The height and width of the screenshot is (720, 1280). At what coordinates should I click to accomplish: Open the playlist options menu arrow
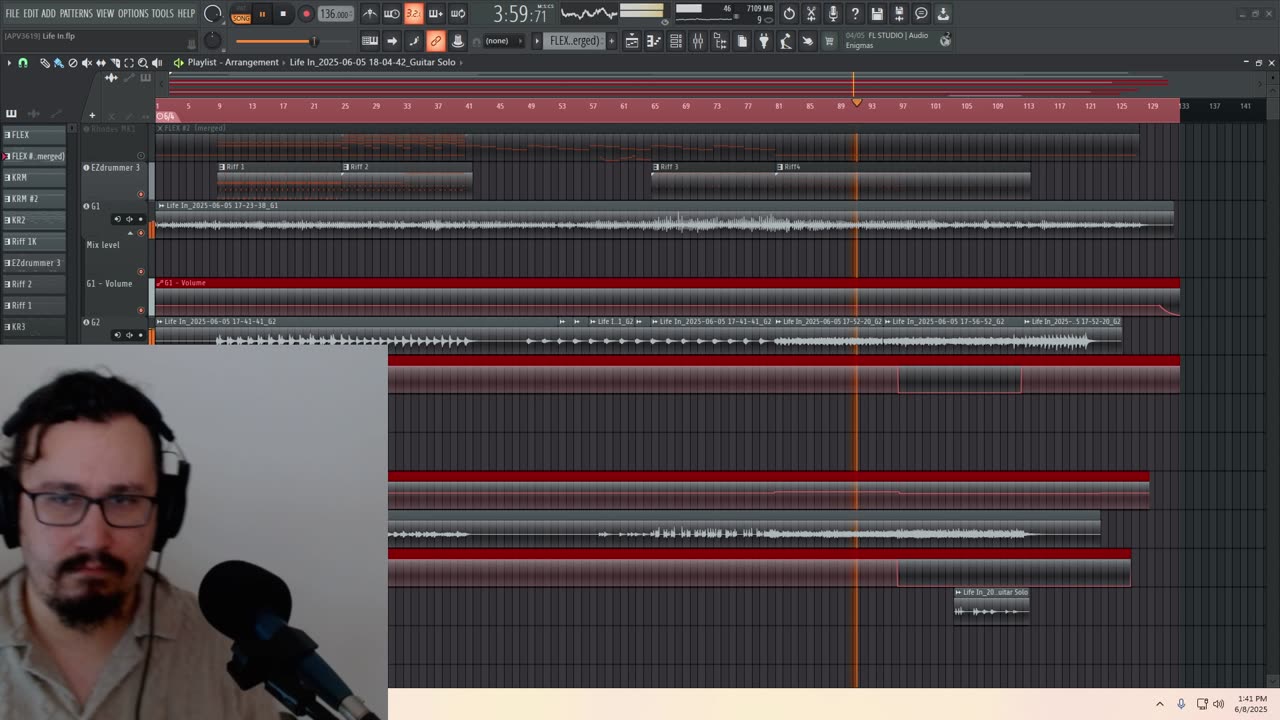pyautogui.click(x=9, y=62)
